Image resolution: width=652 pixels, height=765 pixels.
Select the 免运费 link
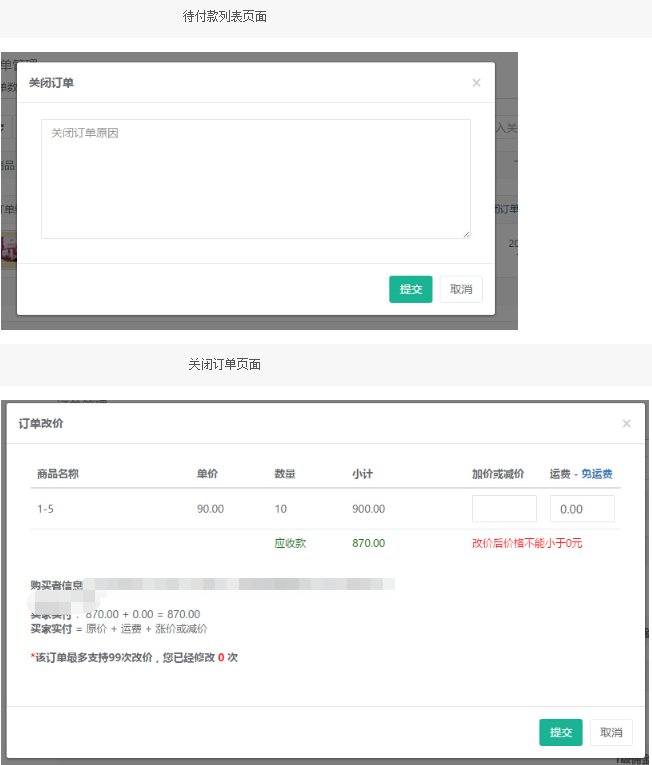point(596,474)
